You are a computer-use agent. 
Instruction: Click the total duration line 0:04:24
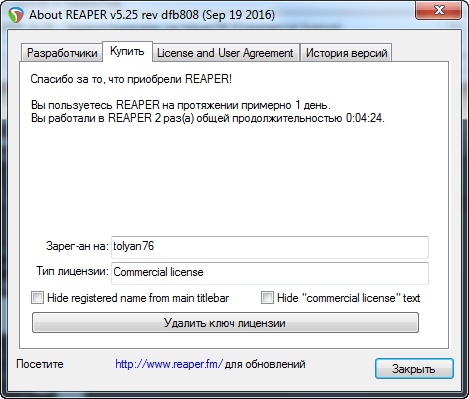[x=208, y=118]
